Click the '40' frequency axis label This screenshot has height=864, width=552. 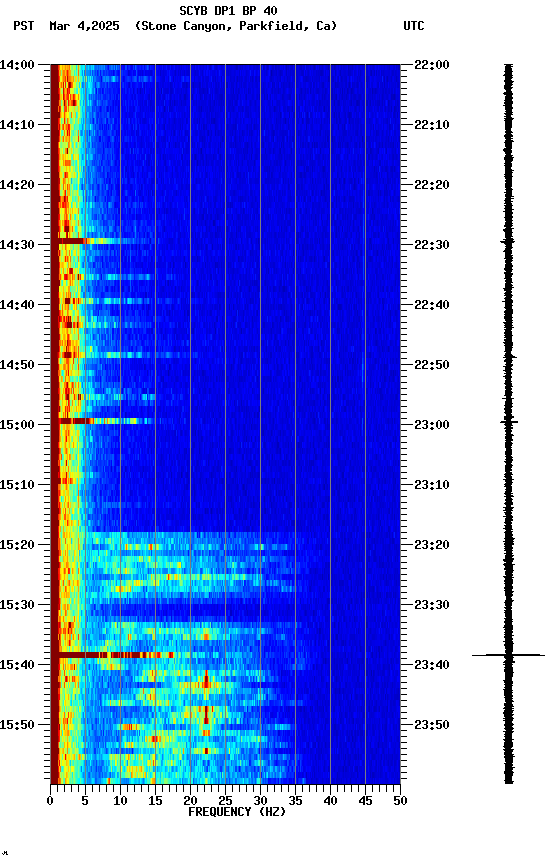331,801
